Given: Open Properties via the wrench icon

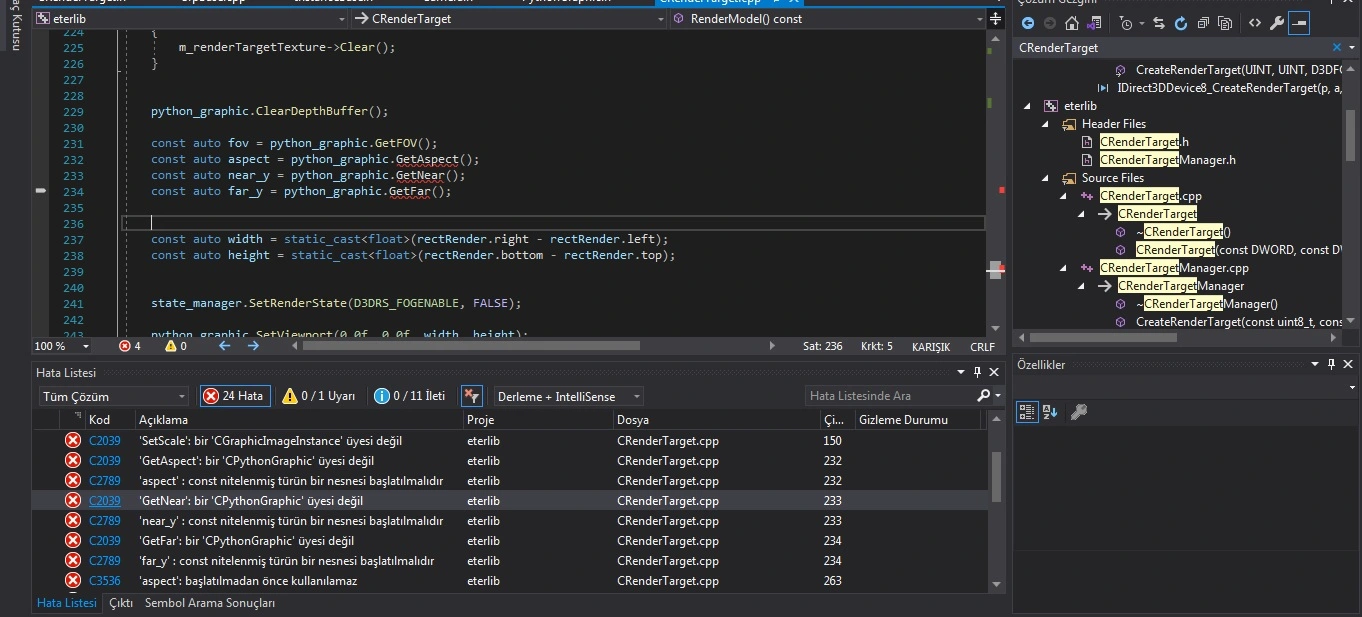Looking at the screenshot, I should click(x=1277, y=24).
